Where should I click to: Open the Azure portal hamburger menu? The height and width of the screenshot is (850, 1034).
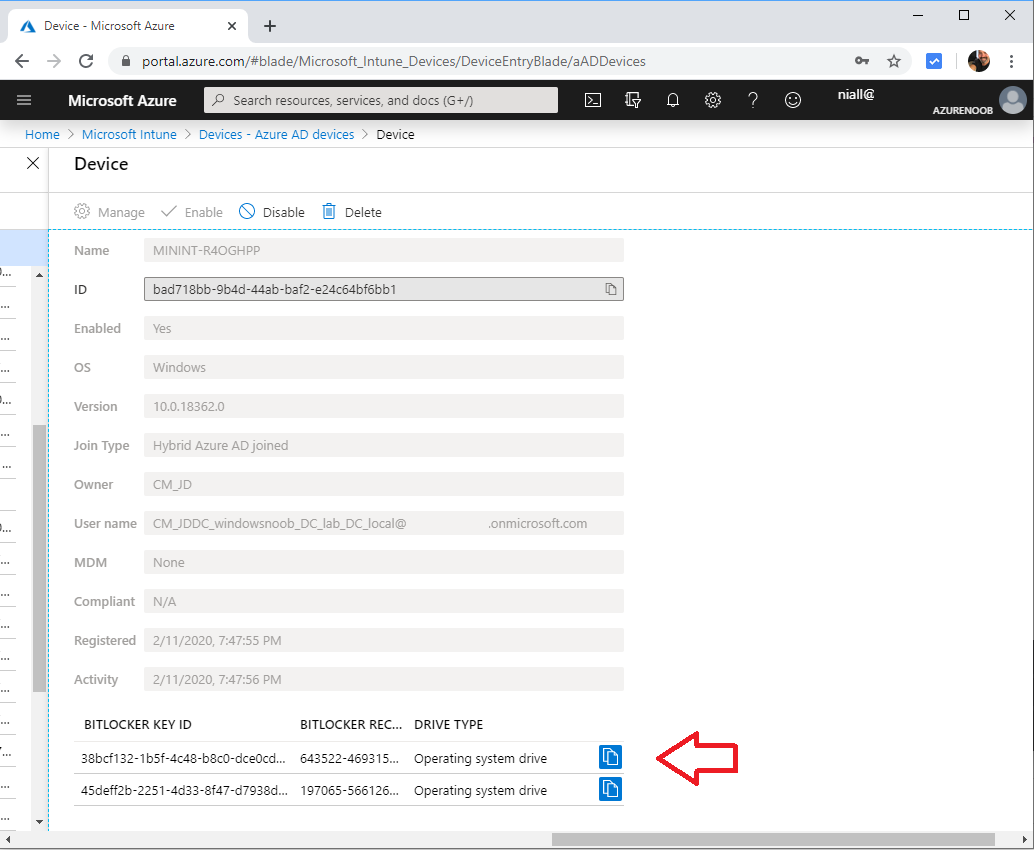24,100
